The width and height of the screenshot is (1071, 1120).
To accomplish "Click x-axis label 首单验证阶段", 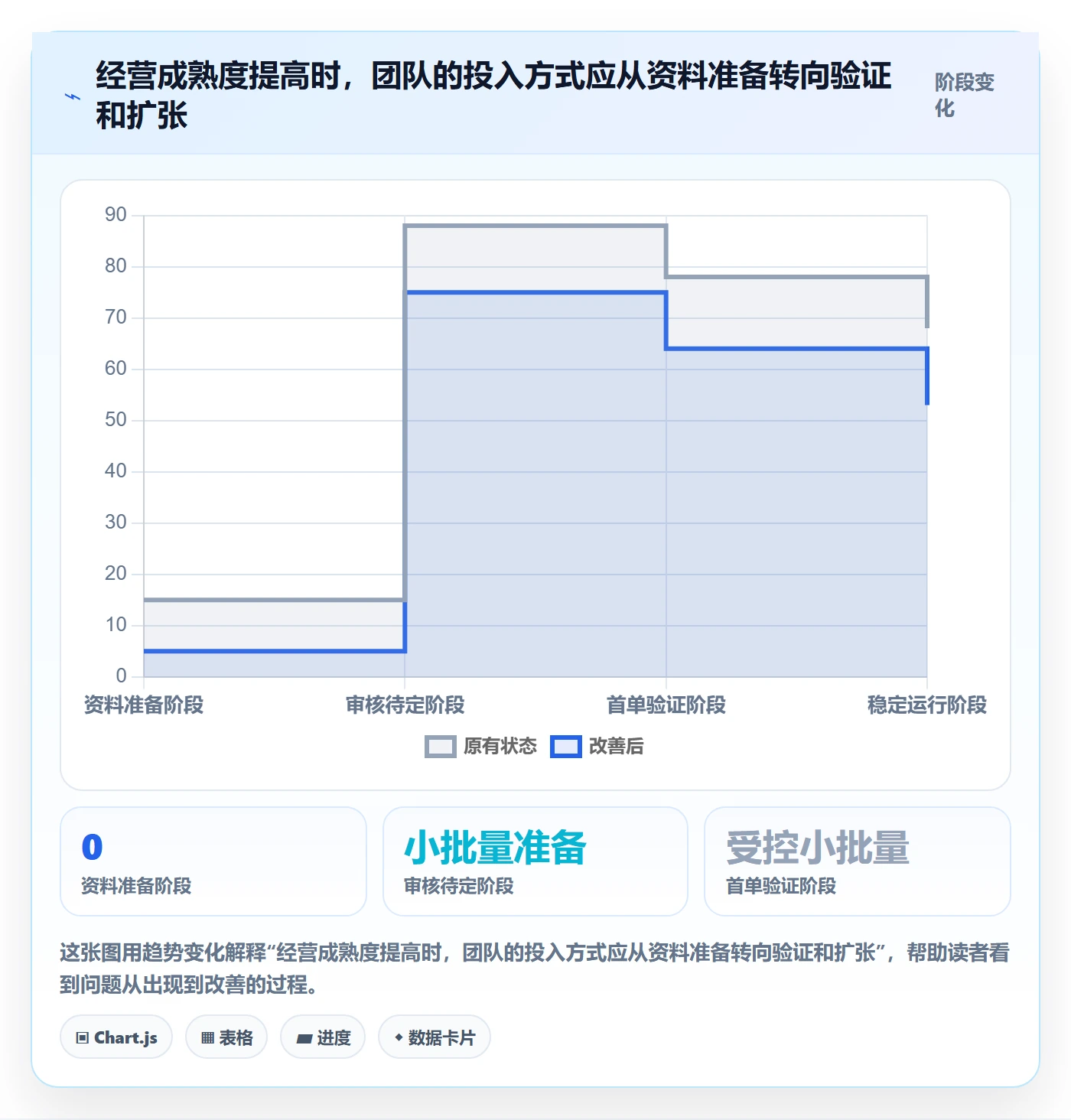I will coord(666,705).
